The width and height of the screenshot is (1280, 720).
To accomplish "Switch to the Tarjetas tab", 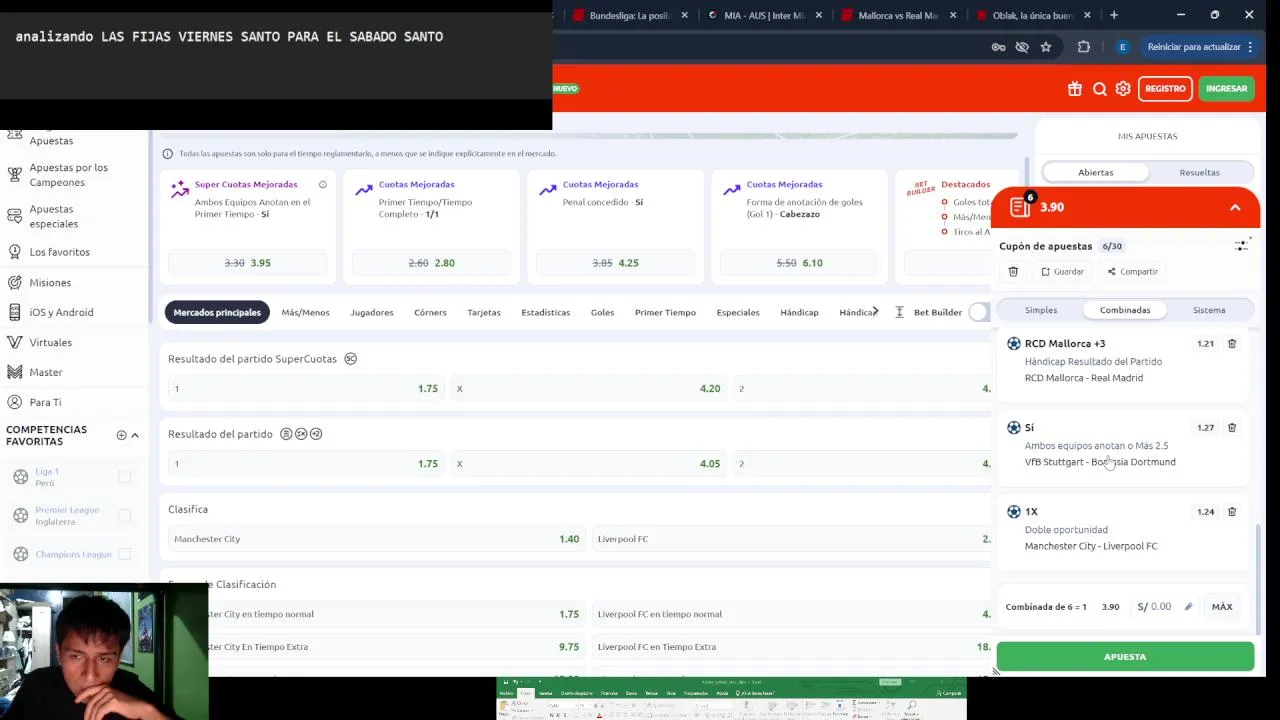I will 484,313.
